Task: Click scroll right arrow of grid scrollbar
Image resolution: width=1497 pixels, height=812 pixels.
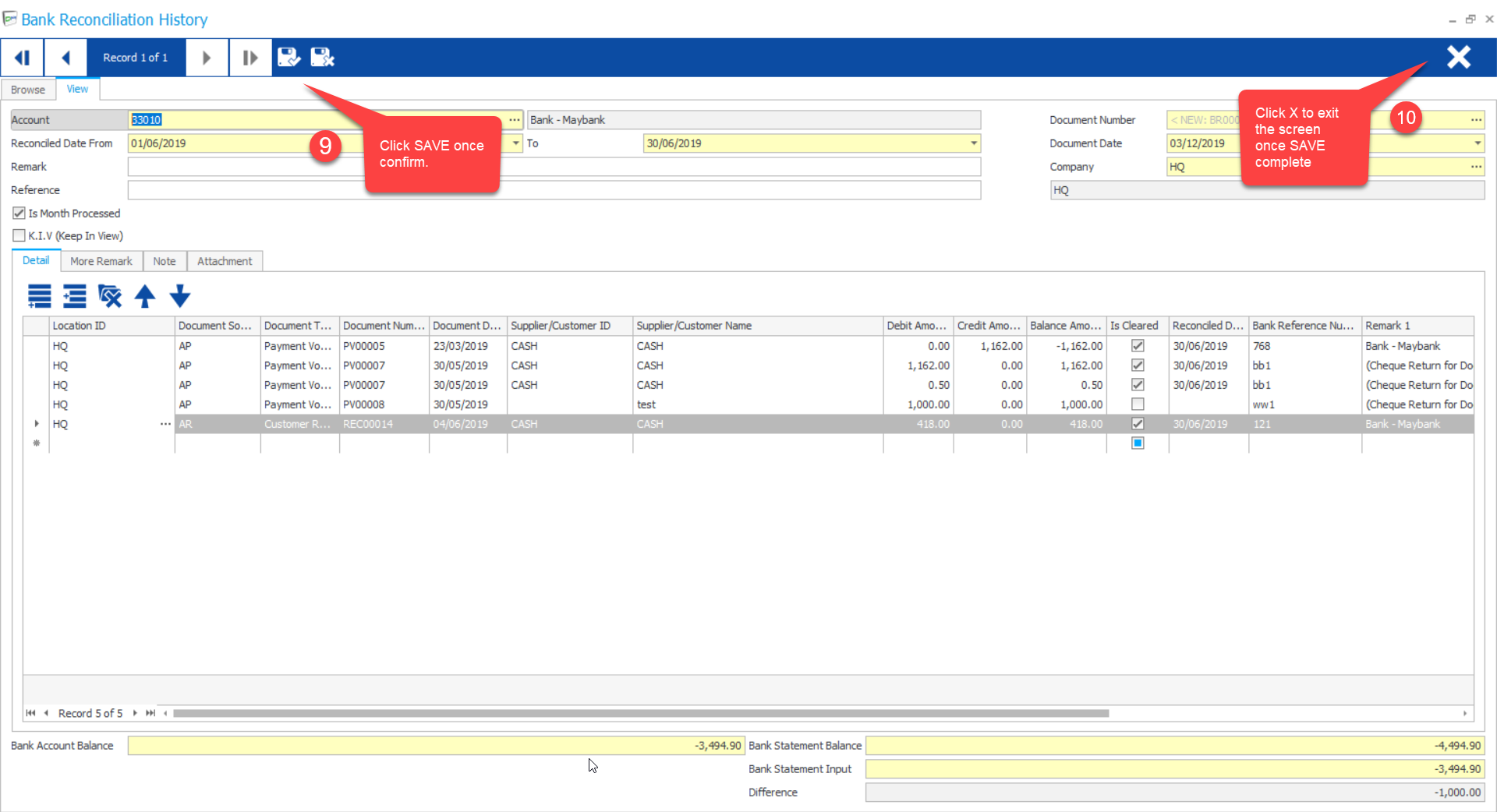Action: (x=1465, y=713)
